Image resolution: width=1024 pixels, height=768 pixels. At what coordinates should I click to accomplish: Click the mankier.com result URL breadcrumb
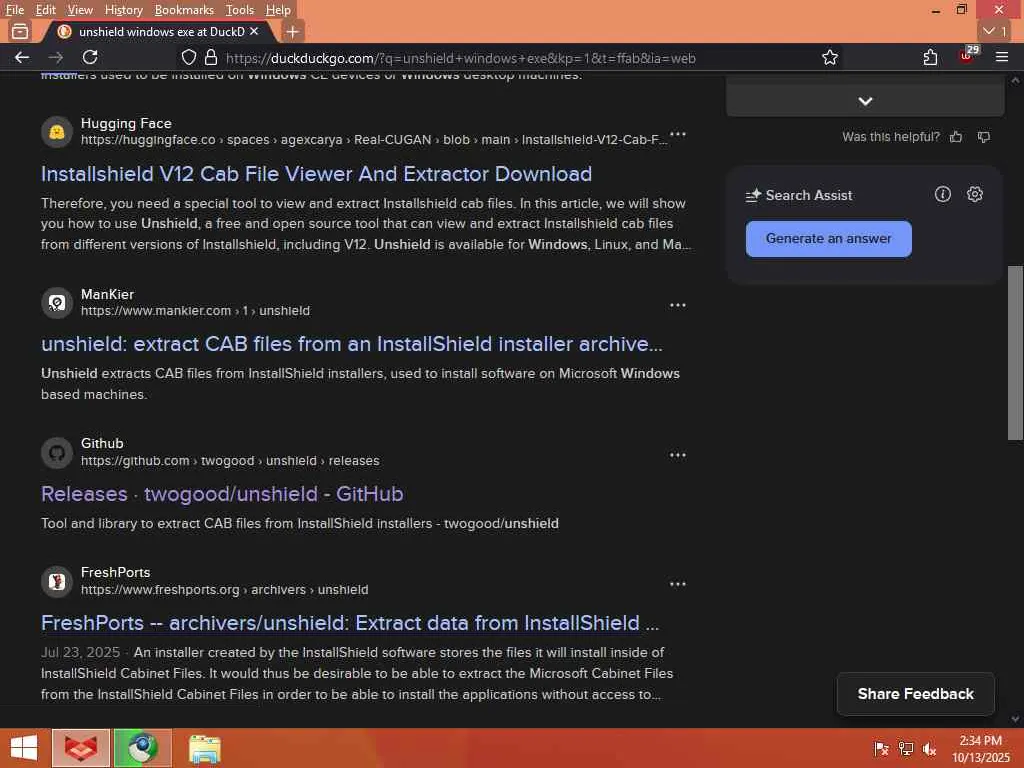195,311
